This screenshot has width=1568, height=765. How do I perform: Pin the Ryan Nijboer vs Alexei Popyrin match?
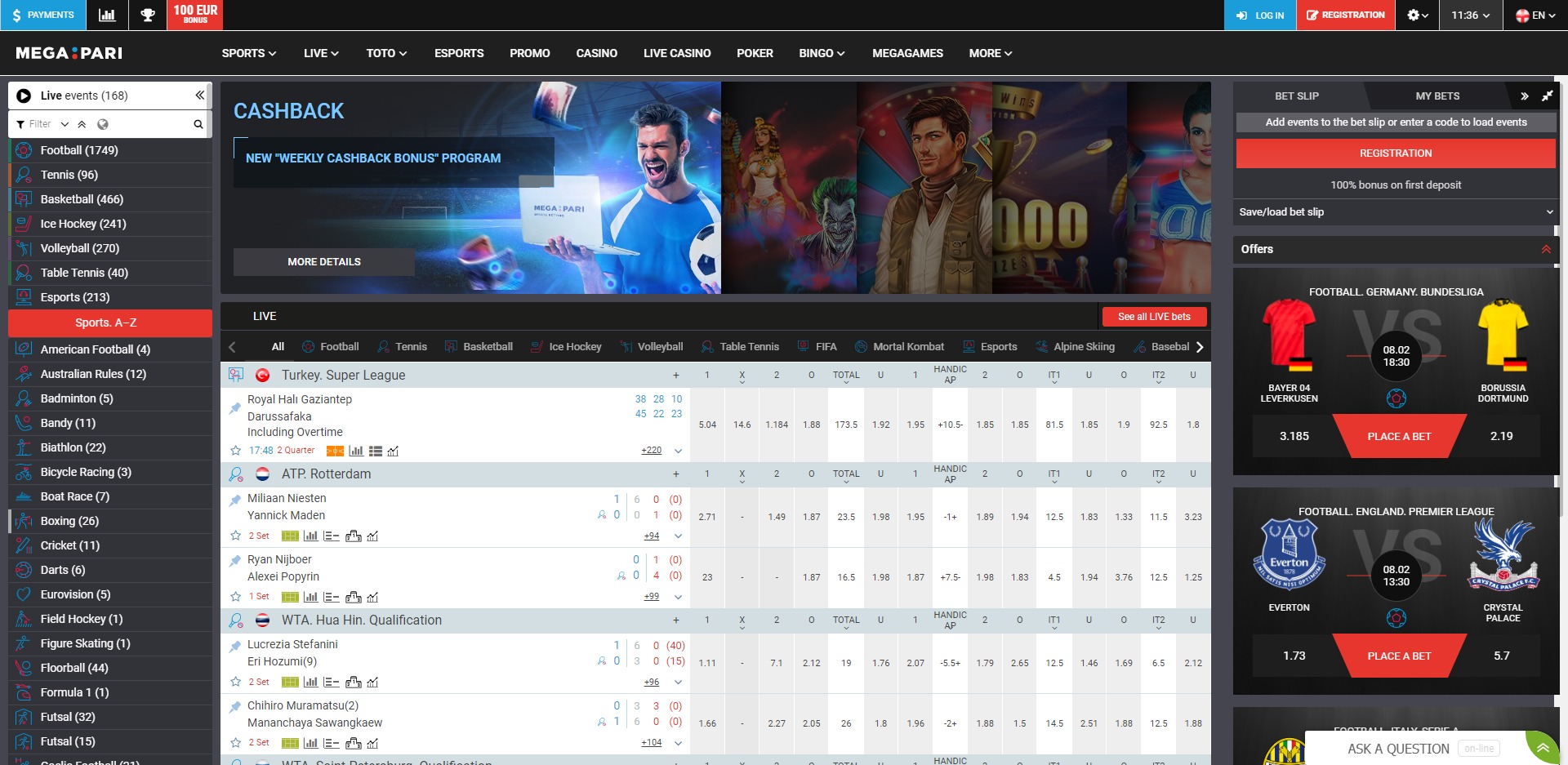pos(235,561)
